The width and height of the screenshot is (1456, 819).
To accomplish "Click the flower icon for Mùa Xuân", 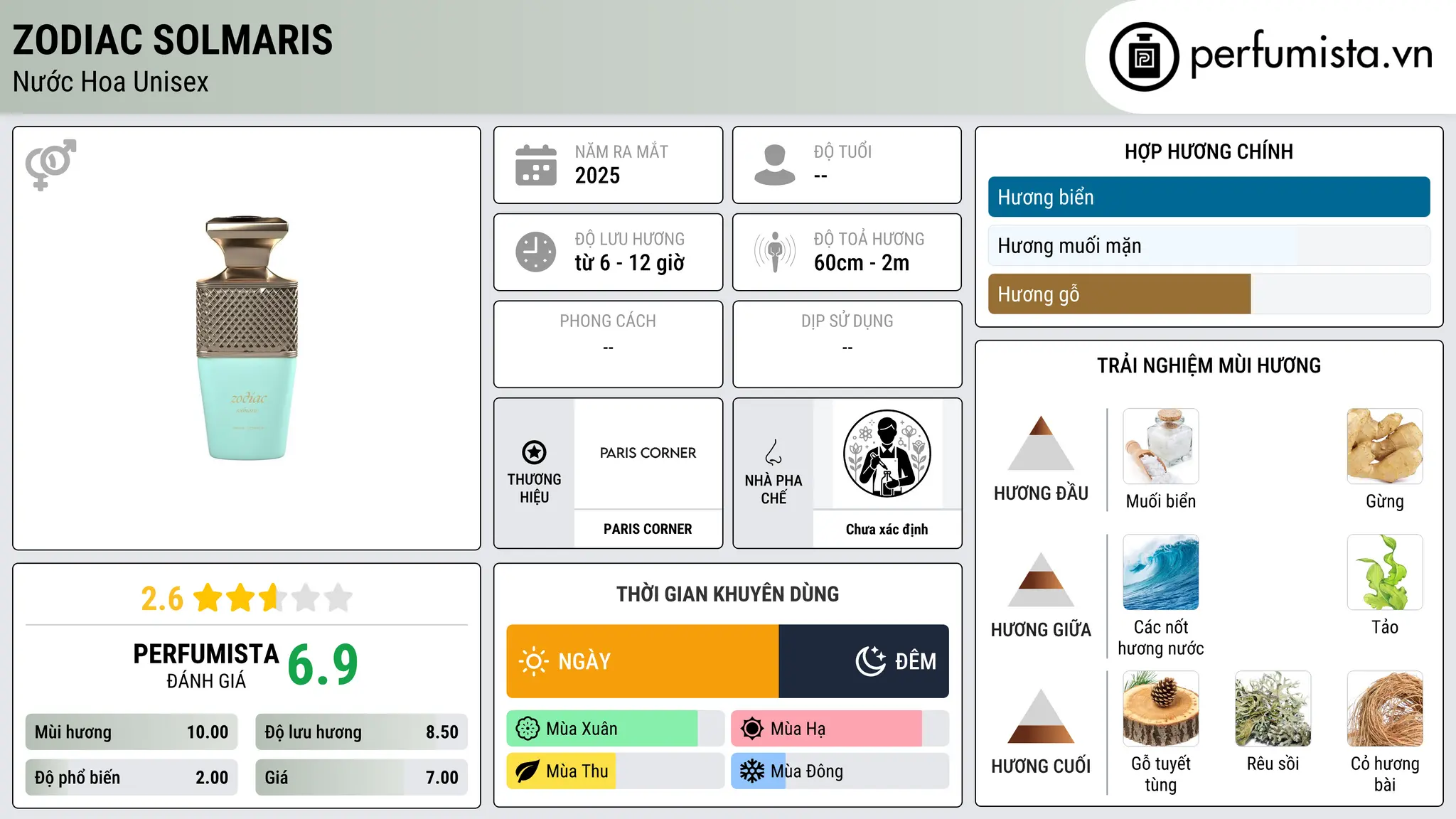I will coord(528,729).
